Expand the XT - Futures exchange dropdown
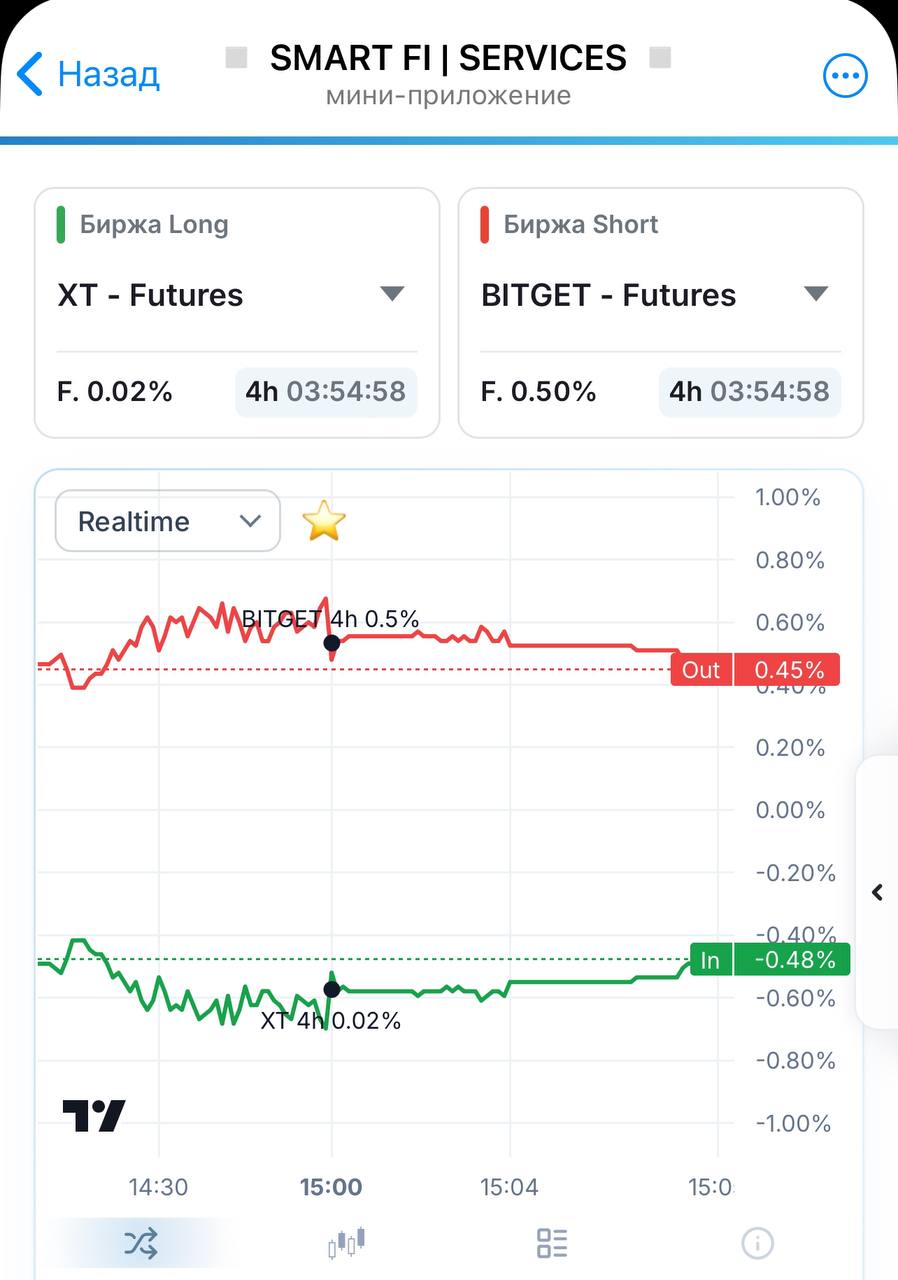Screen dimensions: 898x1280 coord(237,295)
